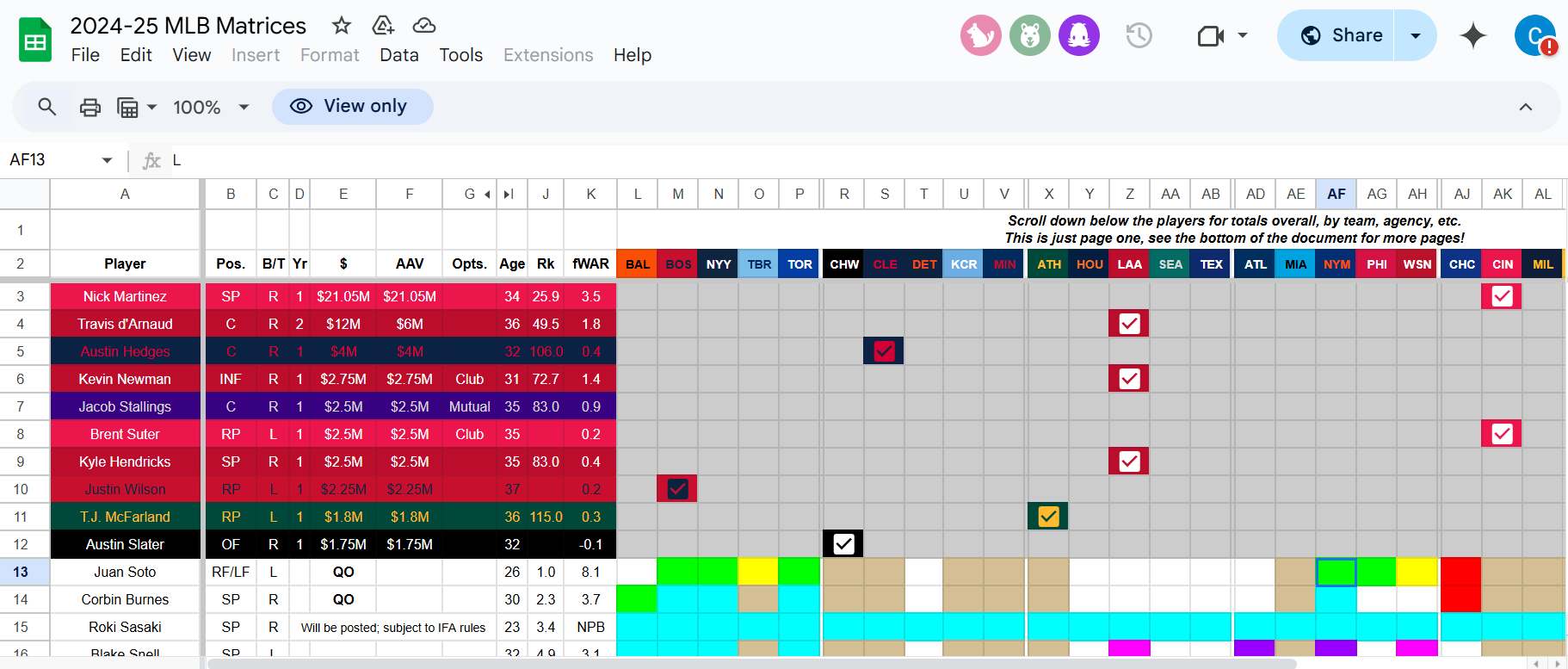This screenshot has height=669, width=1568.
Task: Open version history clock icon
Action: point(1139,35)
